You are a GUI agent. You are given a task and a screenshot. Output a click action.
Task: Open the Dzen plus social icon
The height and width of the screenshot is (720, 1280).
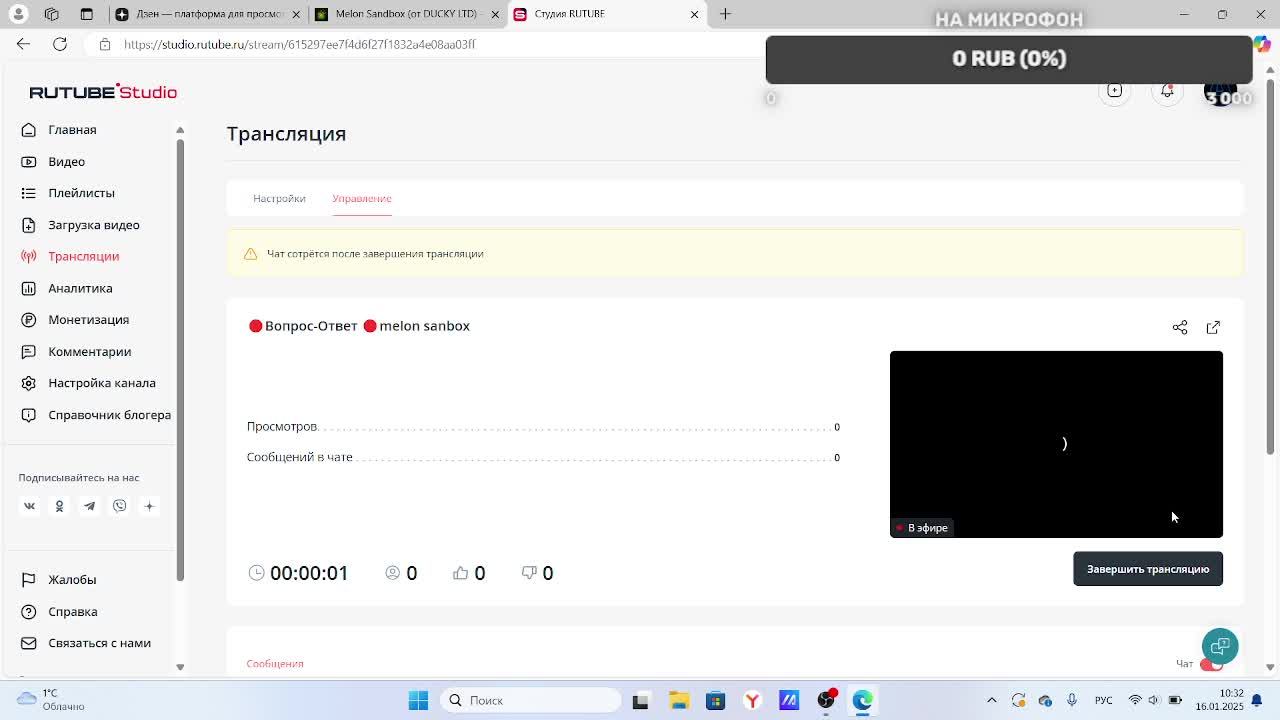point(149,506)
